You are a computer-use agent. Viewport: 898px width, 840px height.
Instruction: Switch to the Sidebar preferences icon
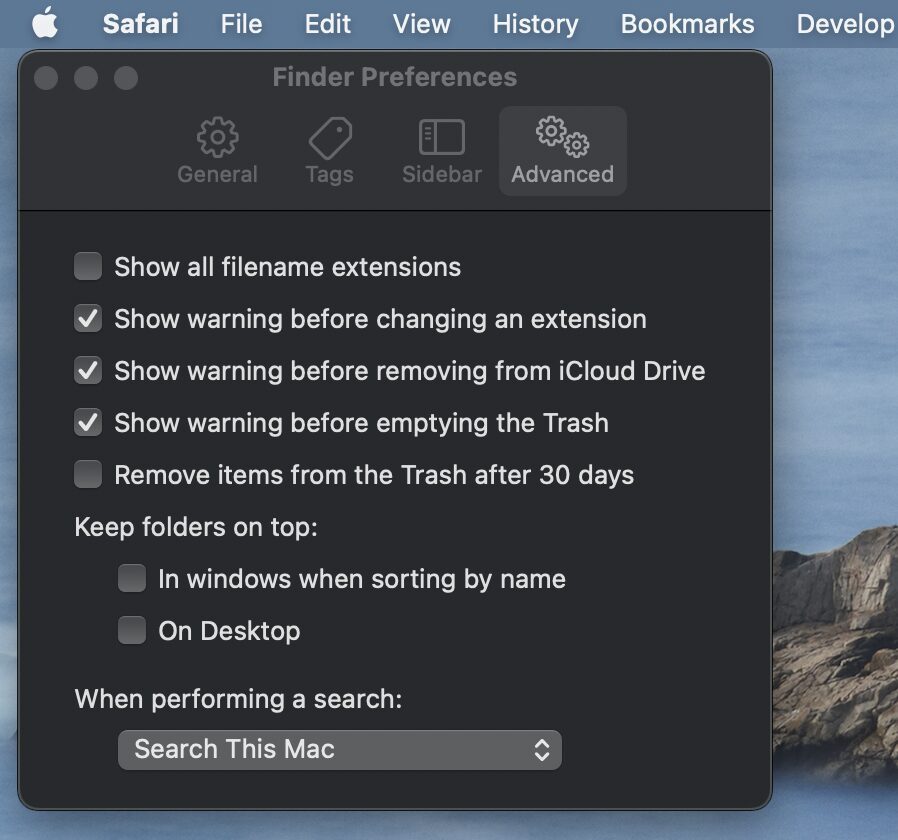click(x=441, y=138)
